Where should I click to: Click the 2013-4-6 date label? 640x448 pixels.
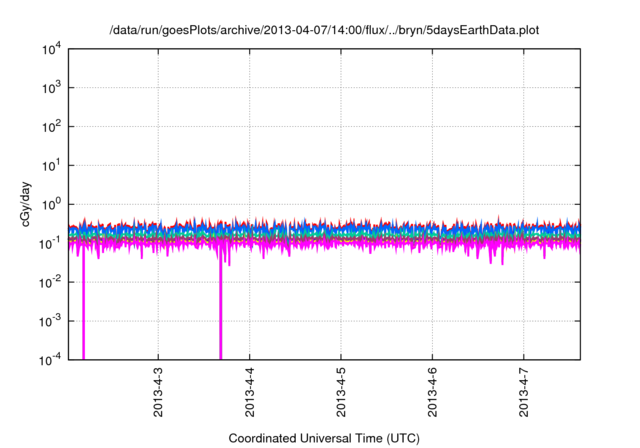[432, 392]
